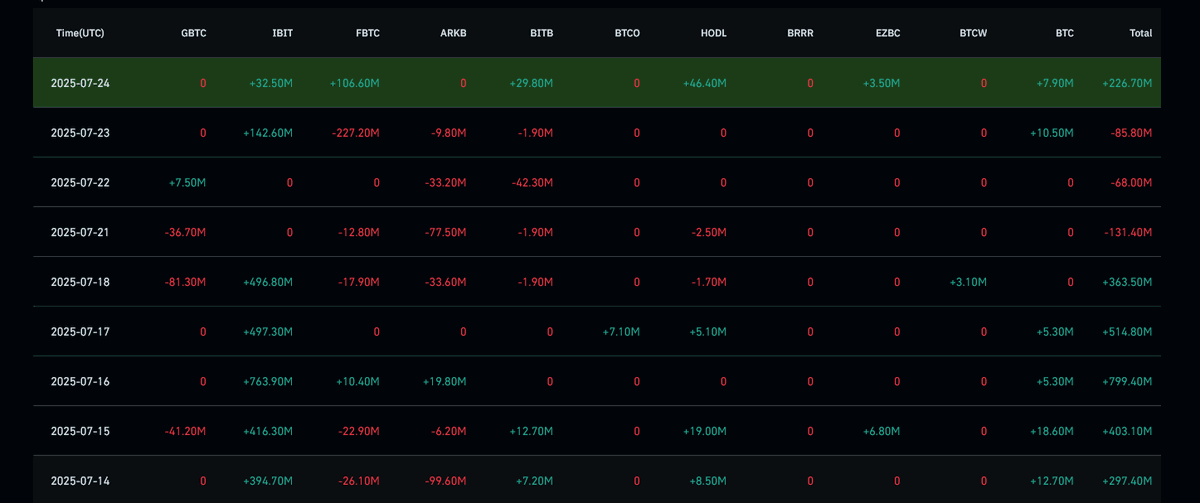The image size is (1200, 503).
Task: Click the BITB column header
Action: [541, 33]
